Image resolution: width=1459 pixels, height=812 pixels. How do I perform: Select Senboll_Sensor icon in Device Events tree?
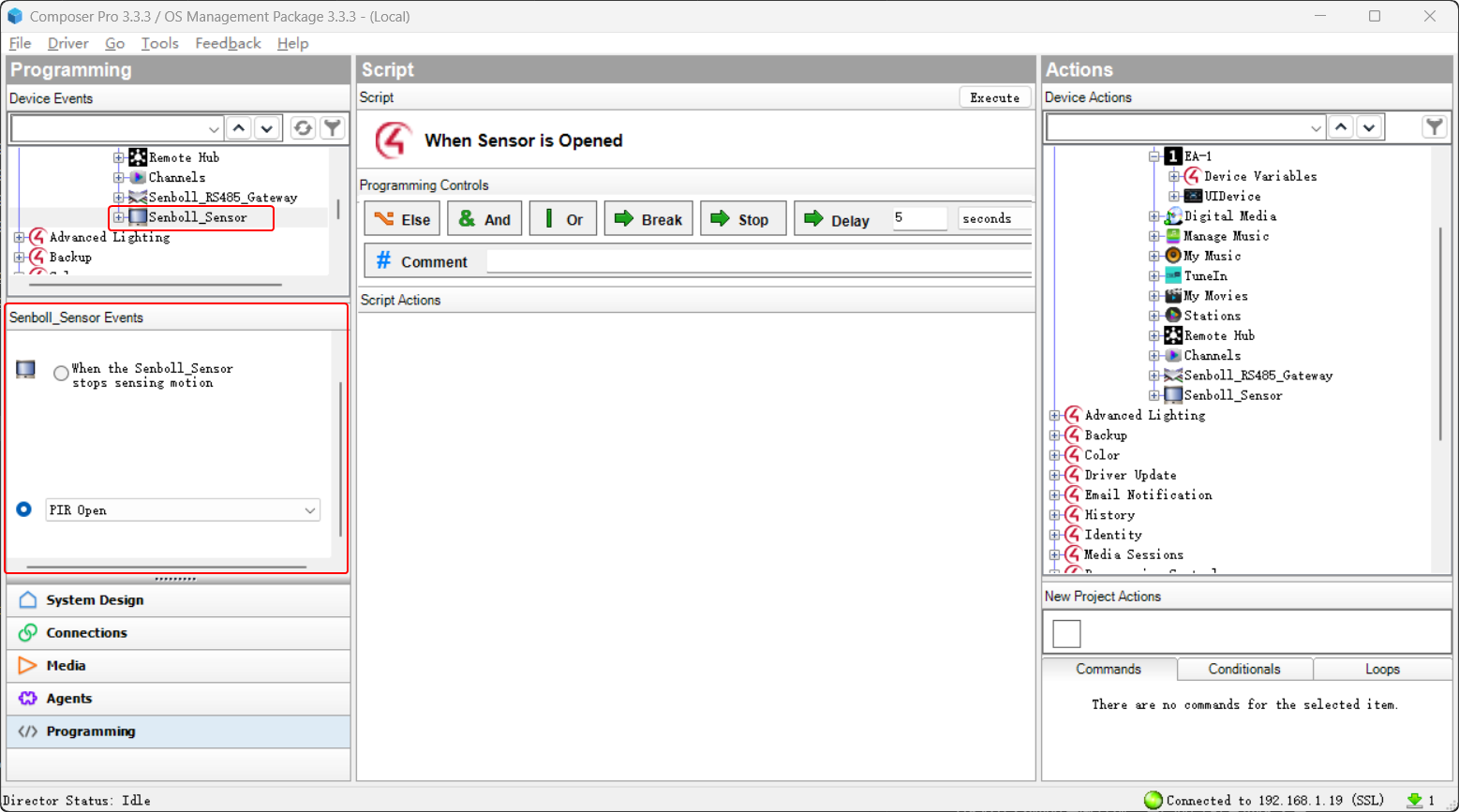click(138, 217)
